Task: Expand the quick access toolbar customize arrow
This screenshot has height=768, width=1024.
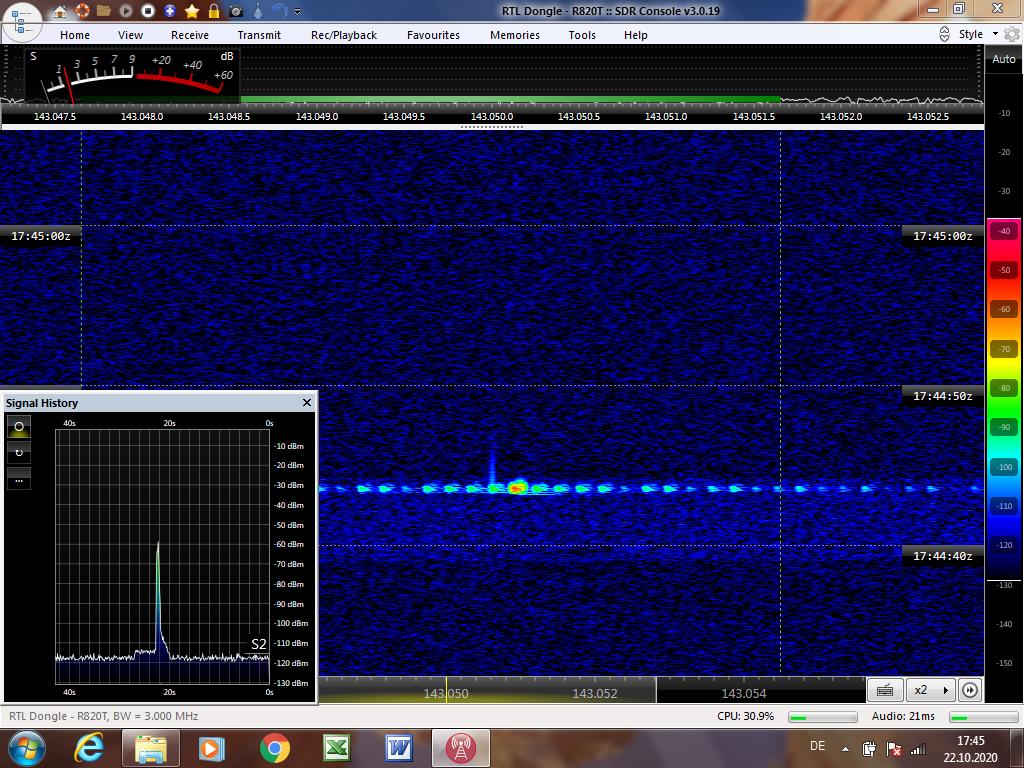Action: [298, 12]
